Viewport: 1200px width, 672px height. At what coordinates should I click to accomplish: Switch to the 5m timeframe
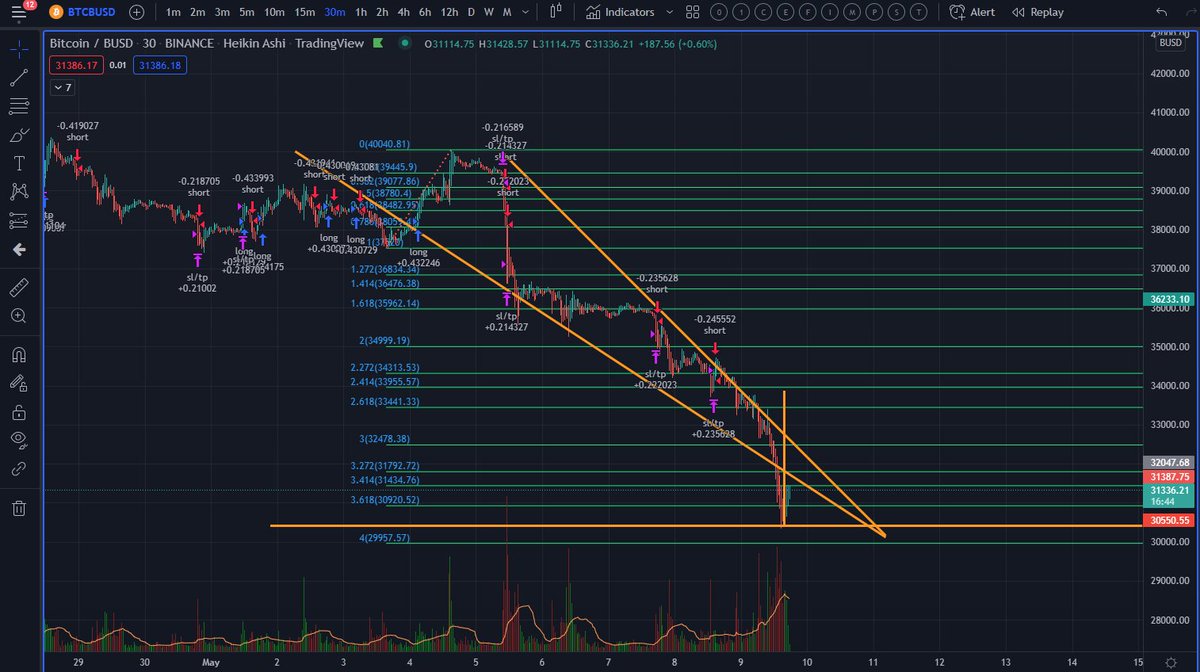click(247, 12)
